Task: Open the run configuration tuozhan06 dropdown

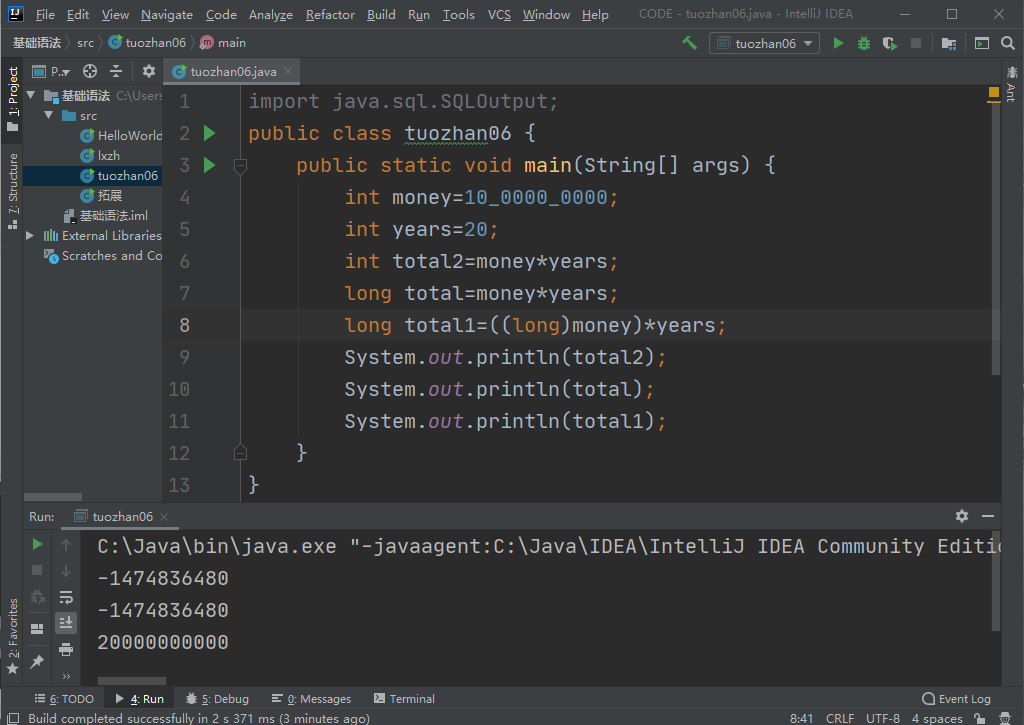Action: (764, 43)
